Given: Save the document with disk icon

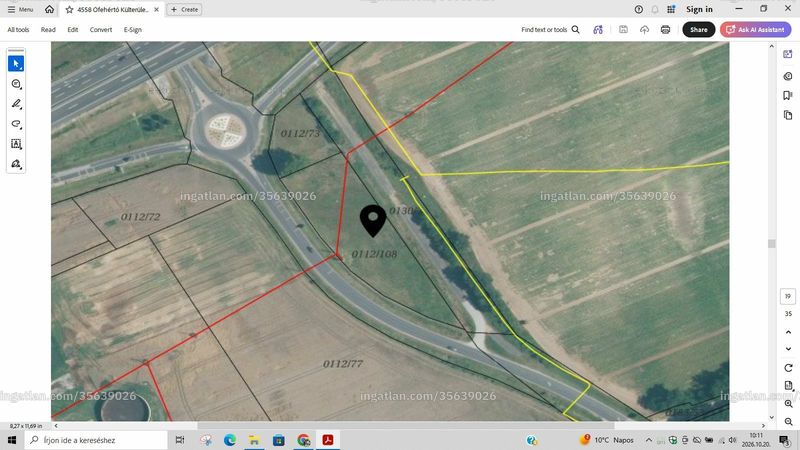Looking at the screenshot, I should coord(623,30).
